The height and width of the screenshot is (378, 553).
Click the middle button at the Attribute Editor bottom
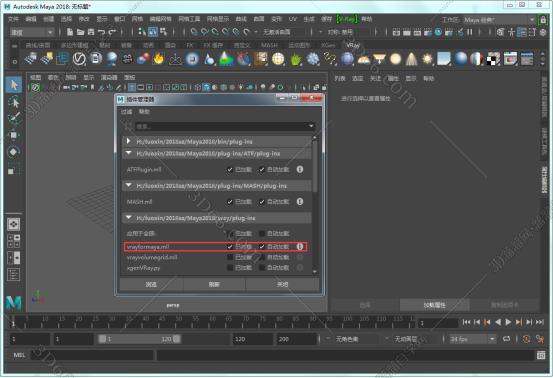[x=434, y=305]
